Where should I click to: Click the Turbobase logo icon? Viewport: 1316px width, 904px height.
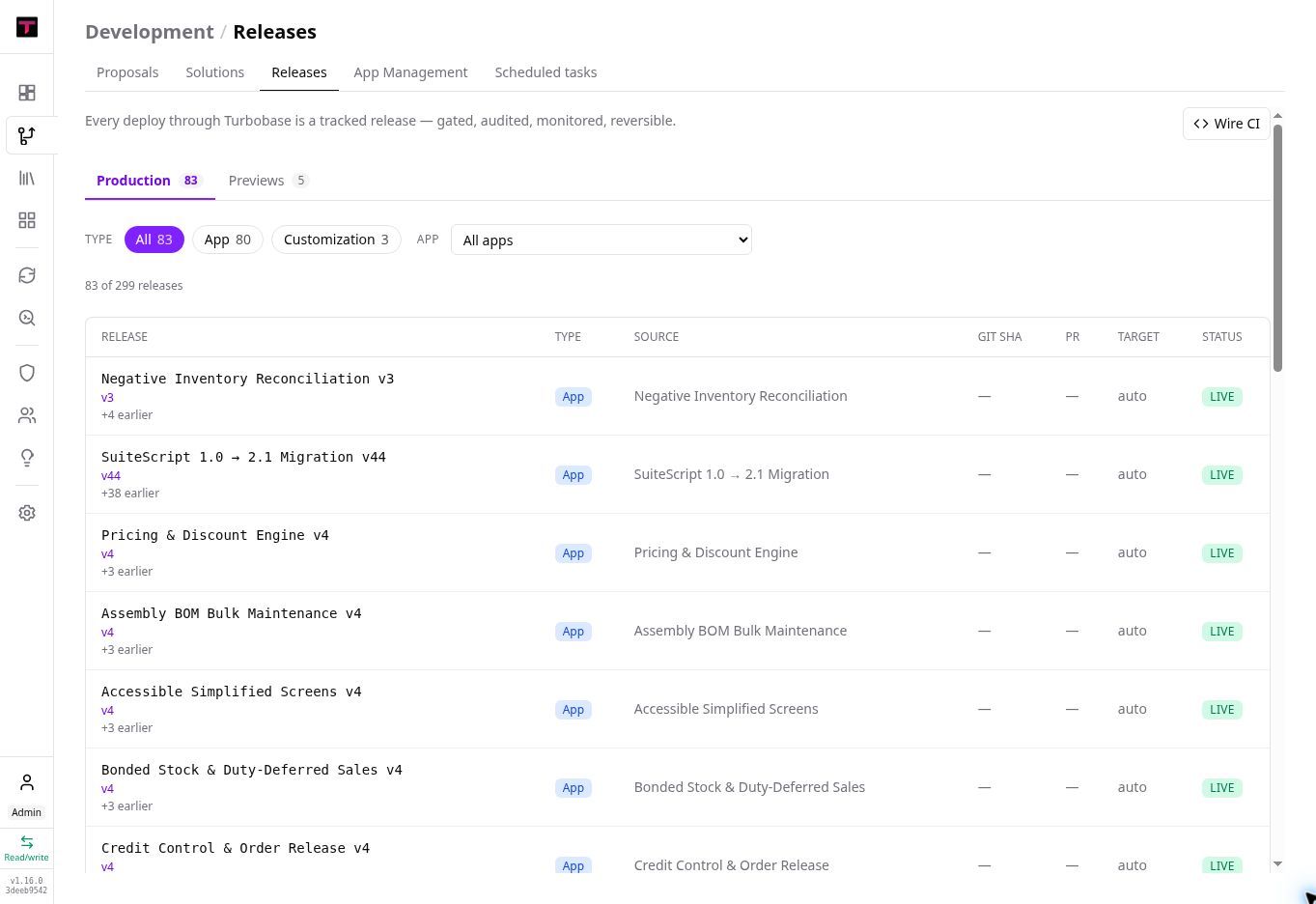pyautogui.click(x=27, y=27)
